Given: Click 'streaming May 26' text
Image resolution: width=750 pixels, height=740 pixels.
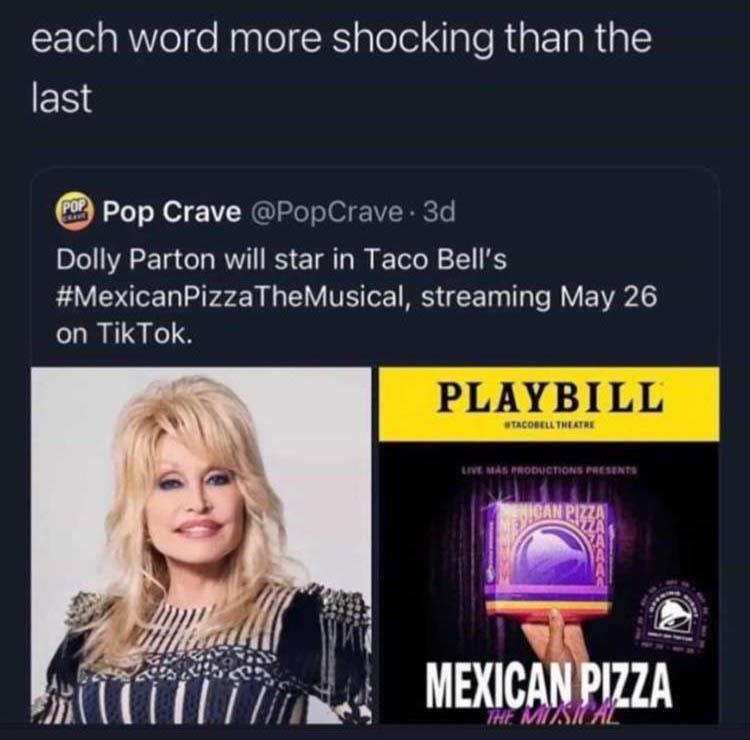Looking at the screenshot, I should 539,297.
